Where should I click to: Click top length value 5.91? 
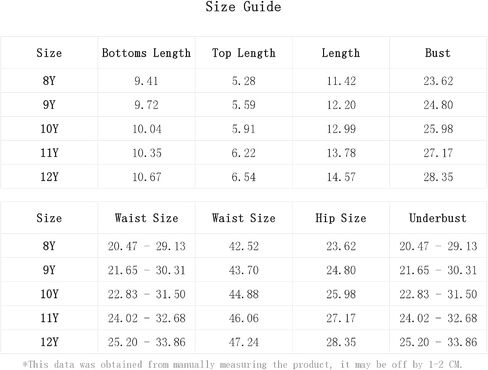(244, 129)
